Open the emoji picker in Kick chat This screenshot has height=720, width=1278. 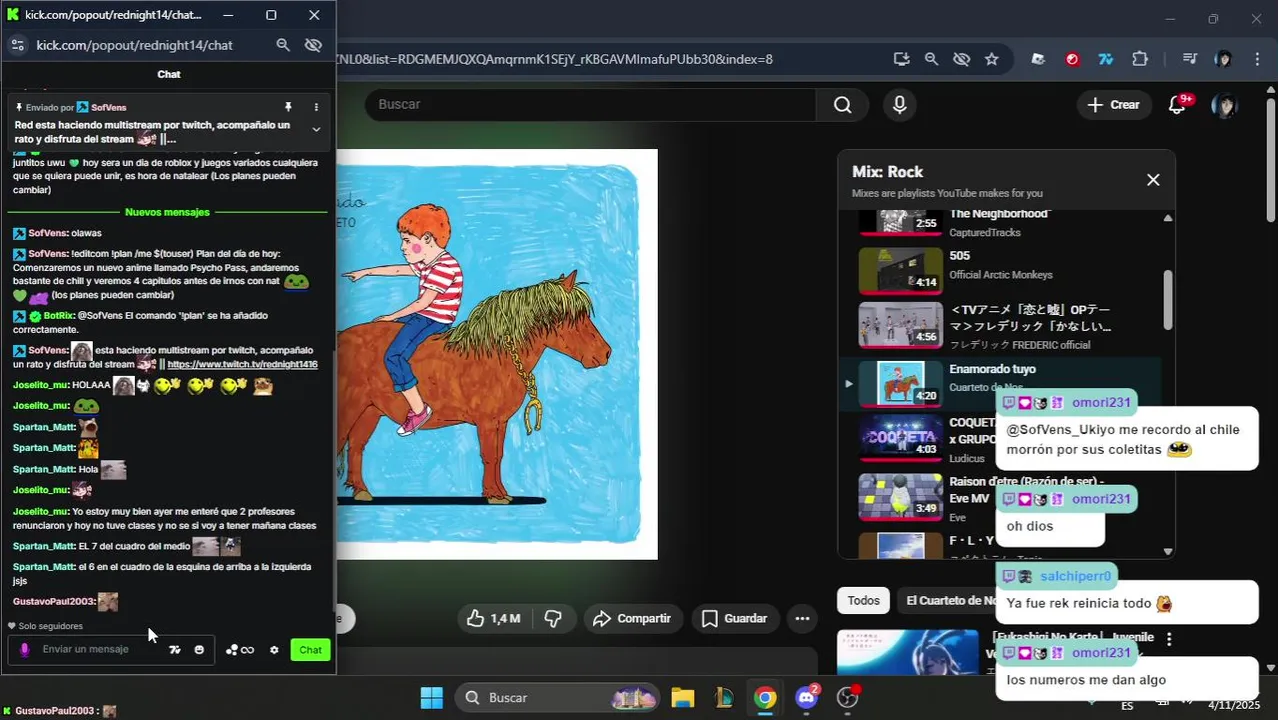tap(199, 650)
